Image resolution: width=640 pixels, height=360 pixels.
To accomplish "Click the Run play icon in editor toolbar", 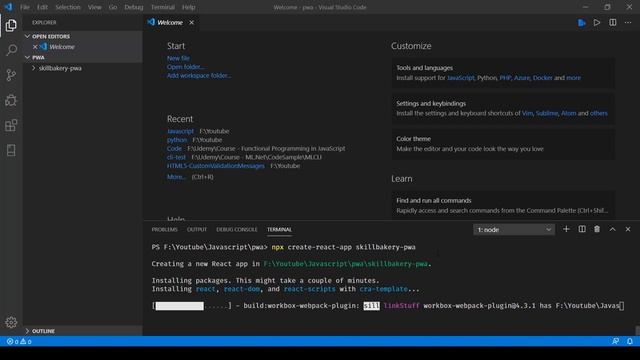I will pyautogui.click(x=597, y=22).
